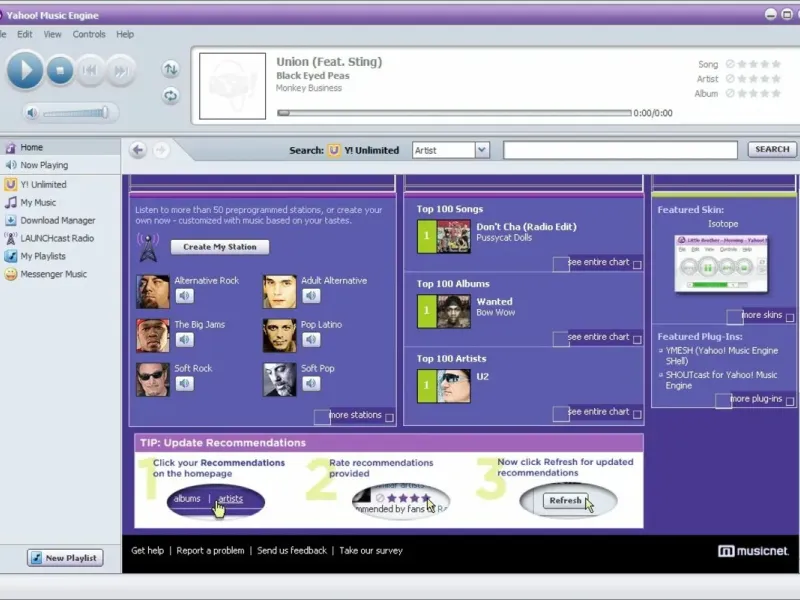Skip to previous track button
Screen dimensions: 800x600
(x=90, y=70)
